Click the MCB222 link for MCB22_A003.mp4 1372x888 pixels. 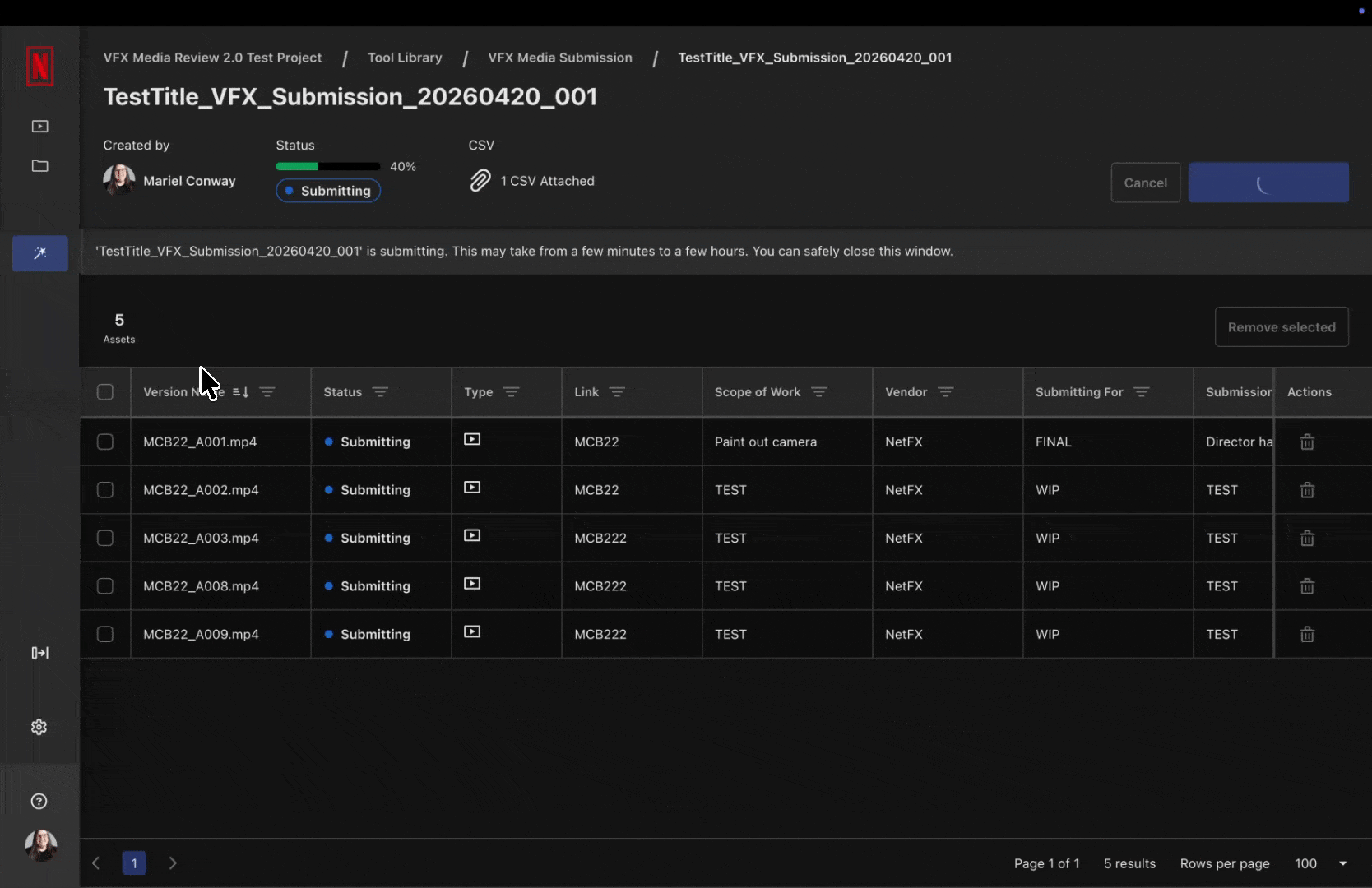(600, 539)
